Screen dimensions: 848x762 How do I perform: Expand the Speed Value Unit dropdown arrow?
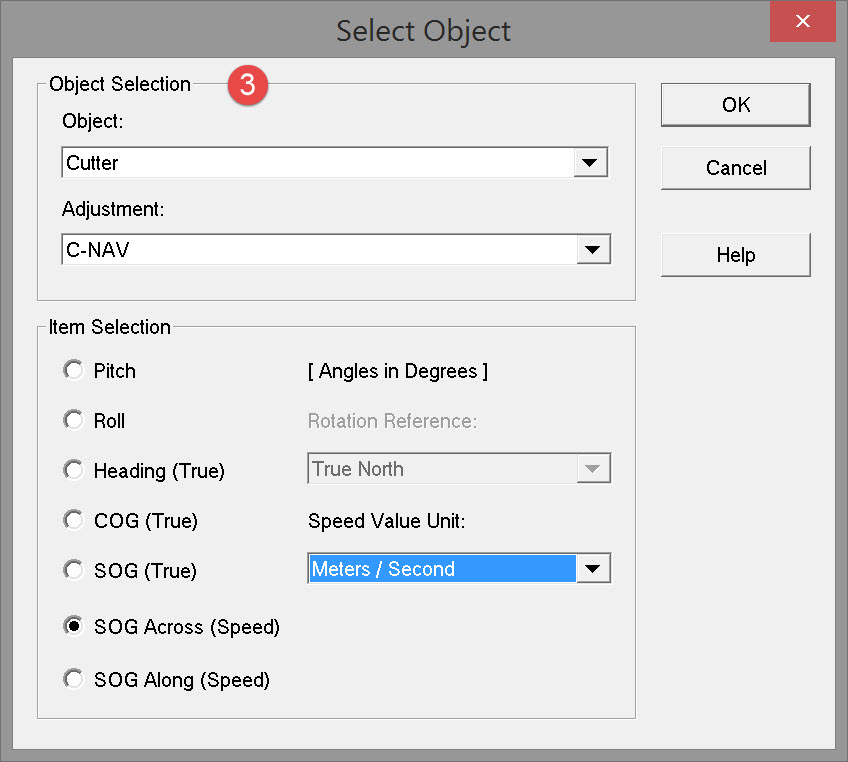point(593,569)
